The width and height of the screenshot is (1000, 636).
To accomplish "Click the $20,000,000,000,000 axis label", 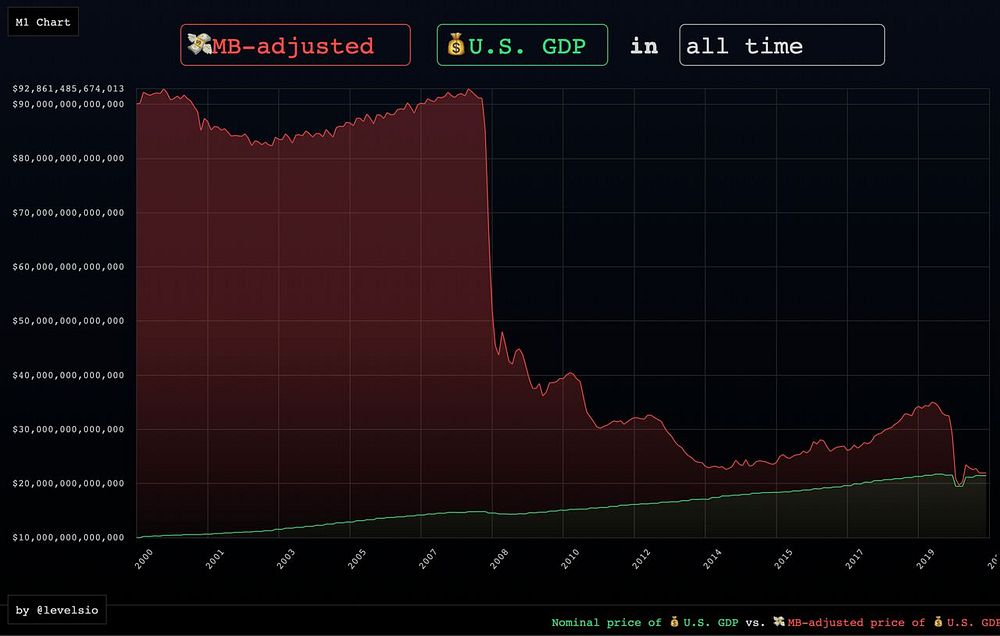I will tap(68, 484).
